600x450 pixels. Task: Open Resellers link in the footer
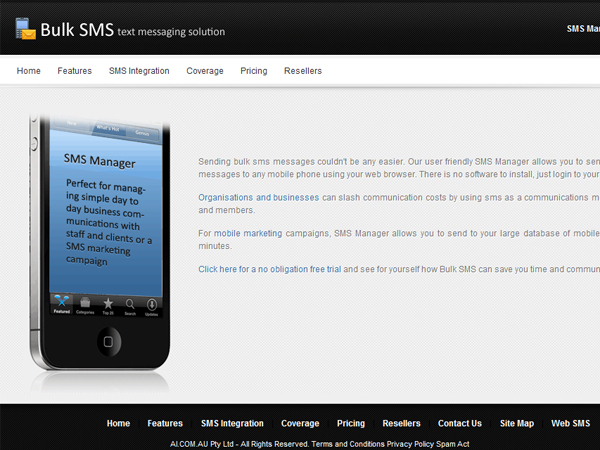click(401, 423)
